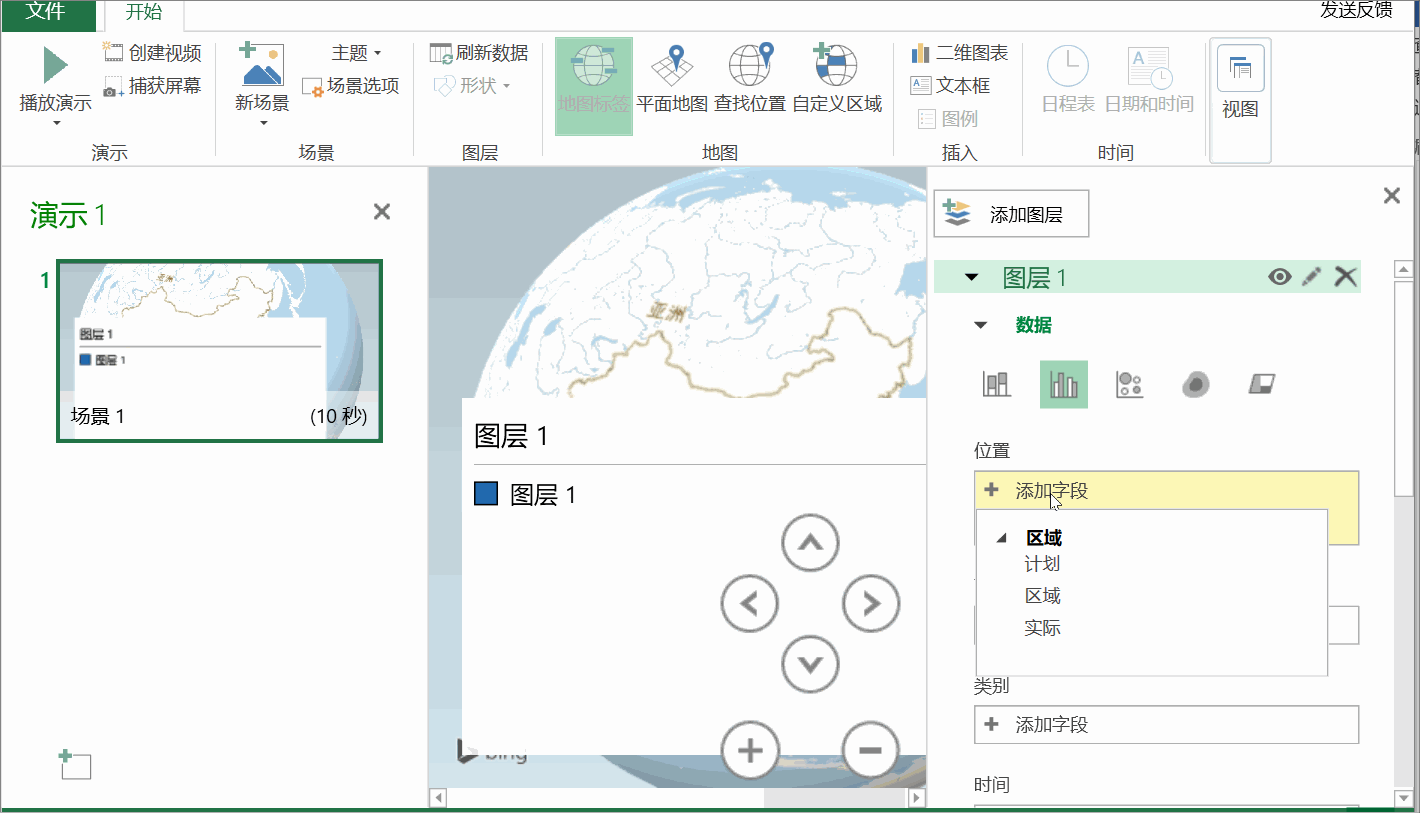Toggle 地图标签 map labels
The width and height of the screenshot is (1420, 813).
click(594, 86)
